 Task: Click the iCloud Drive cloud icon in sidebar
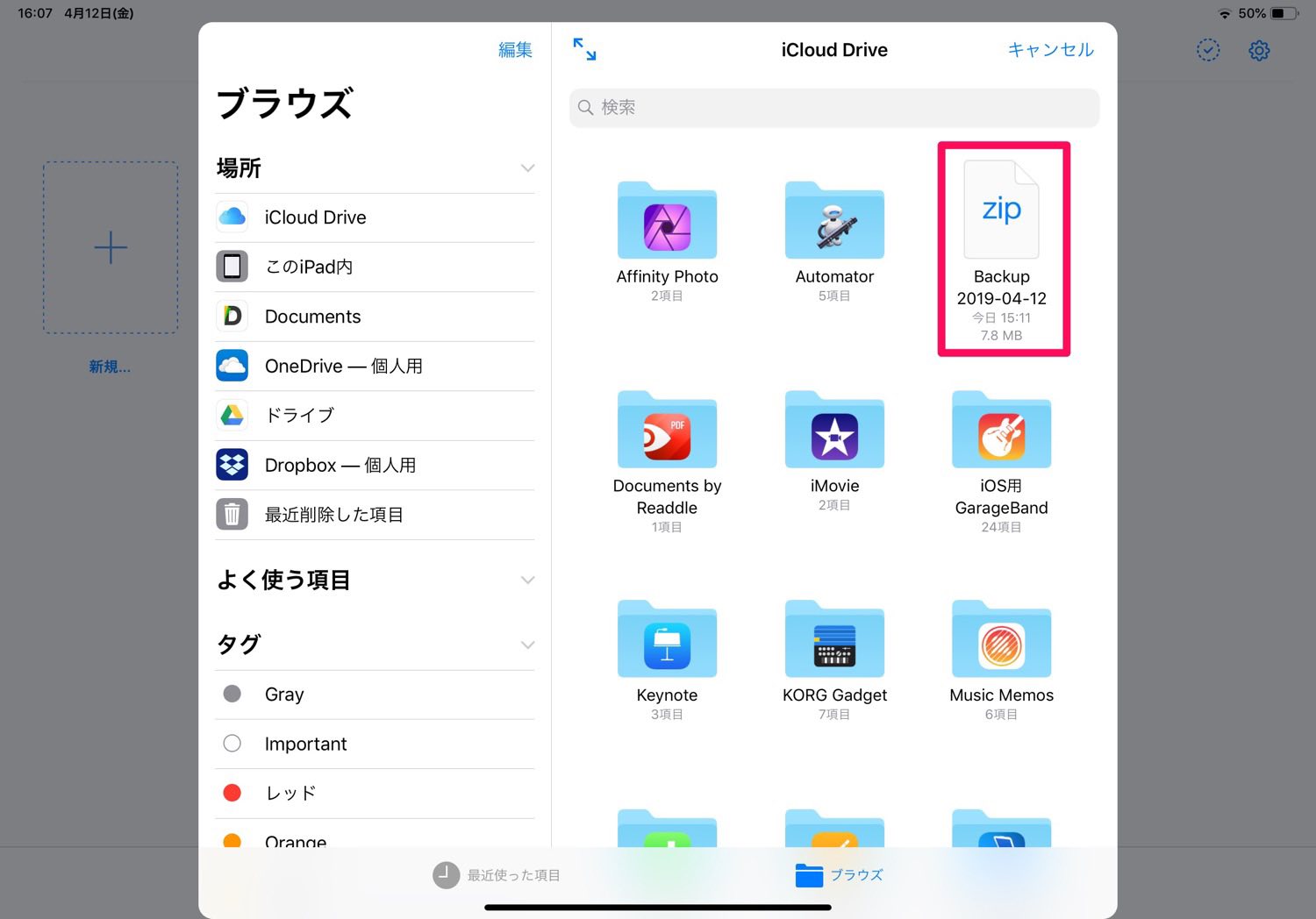click(232, 217)
